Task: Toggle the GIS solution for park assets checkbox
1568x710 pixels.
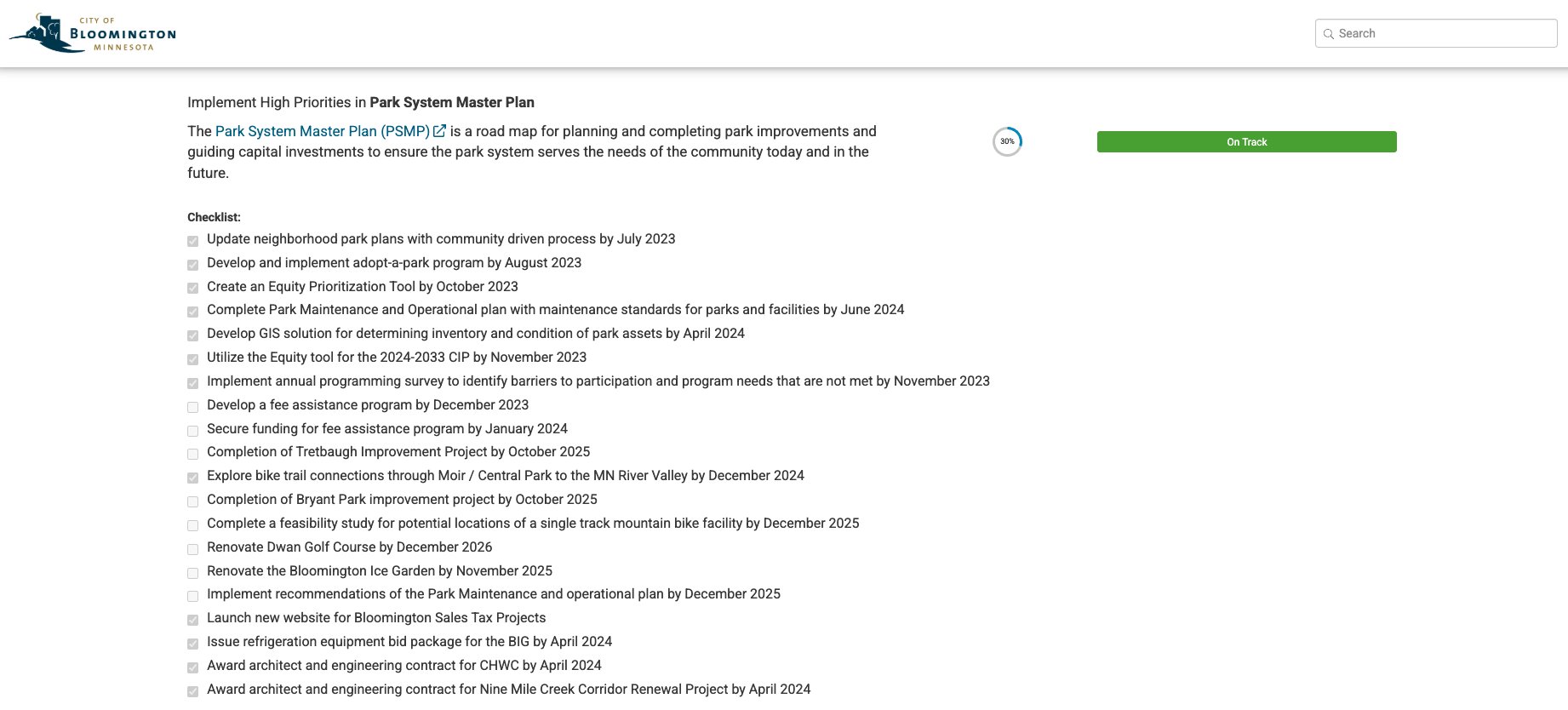Action: tap(193, 335)
